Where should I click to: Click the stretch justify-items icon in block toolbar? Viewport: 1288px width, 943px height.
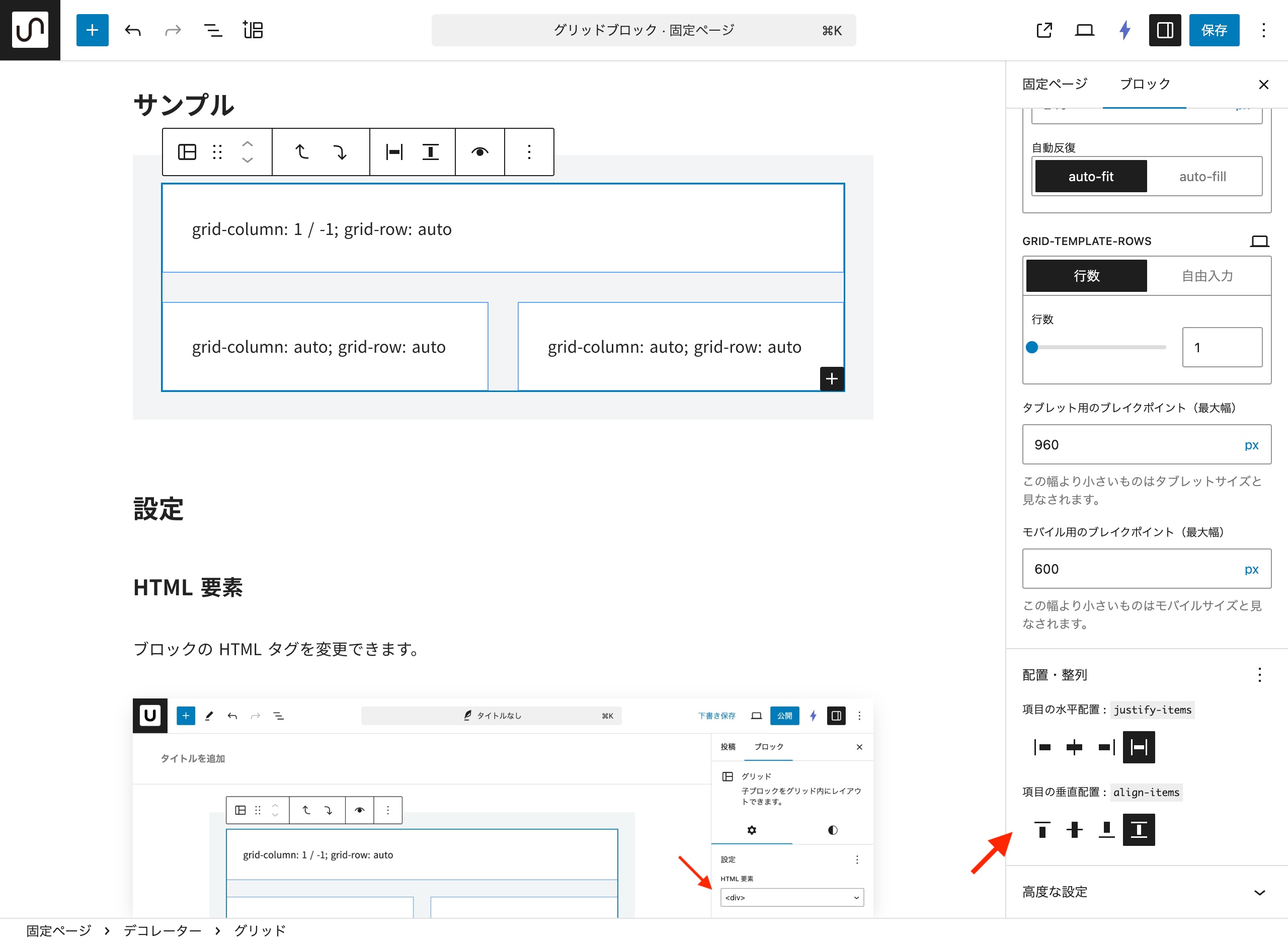[394, 152]
